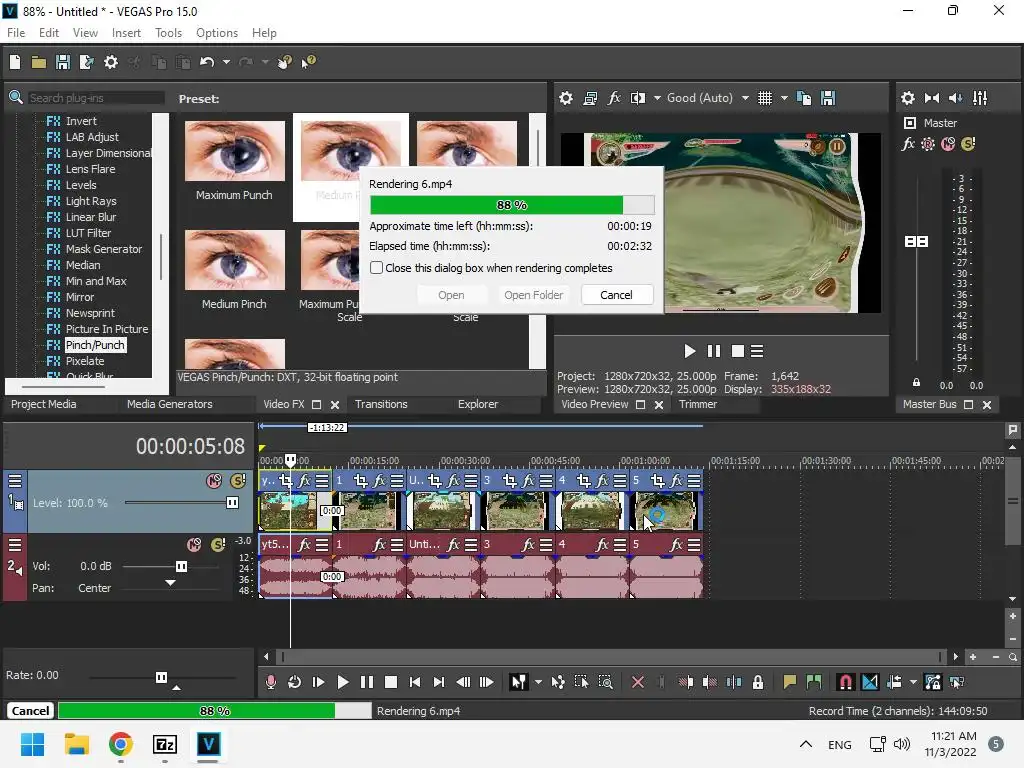Select the Maximum Punch preset thumbnail
The image size is (1024, 768).
(x=234, y=151)
